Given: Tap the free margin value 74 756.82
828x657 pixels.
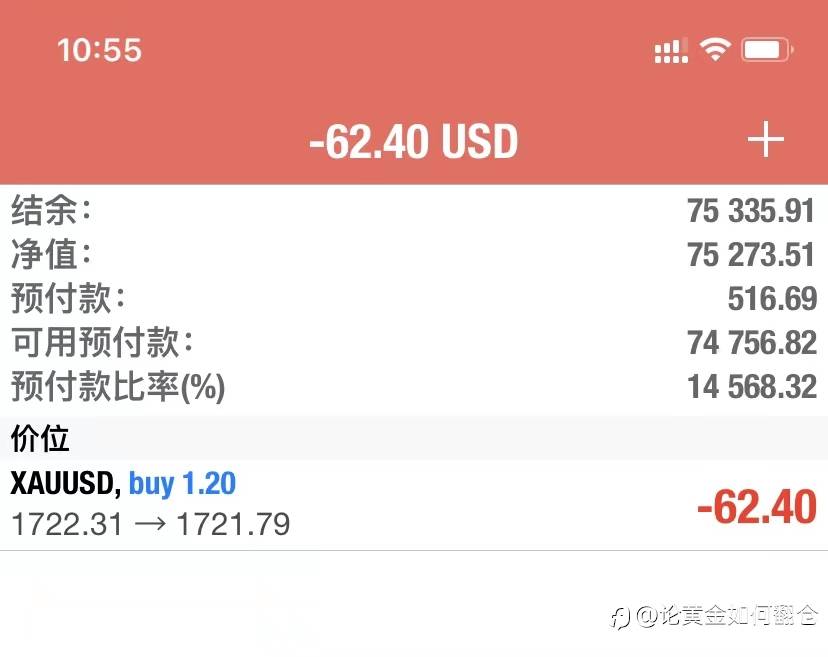Looking at the screenshot, I should pos(751,343).
